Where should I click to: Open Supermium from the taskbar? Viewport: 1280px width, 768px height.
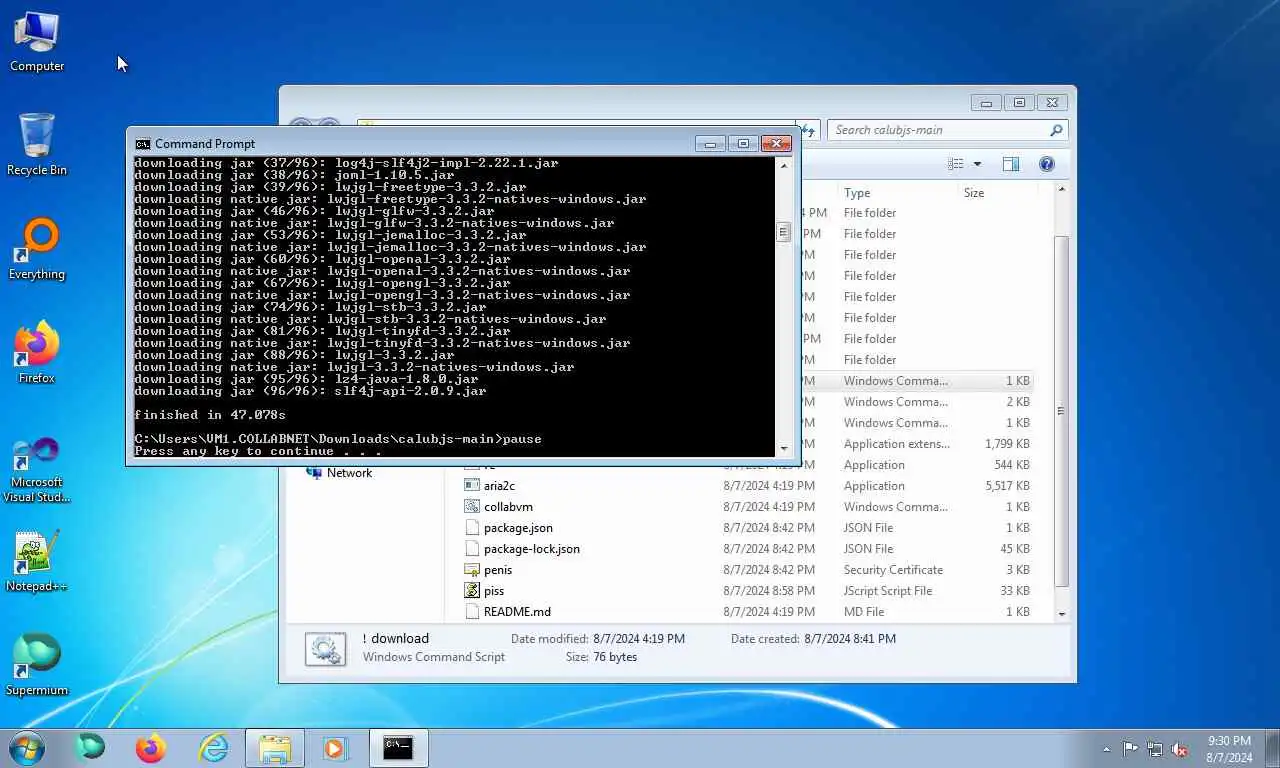pyautogui.click(x=90, y=747)
